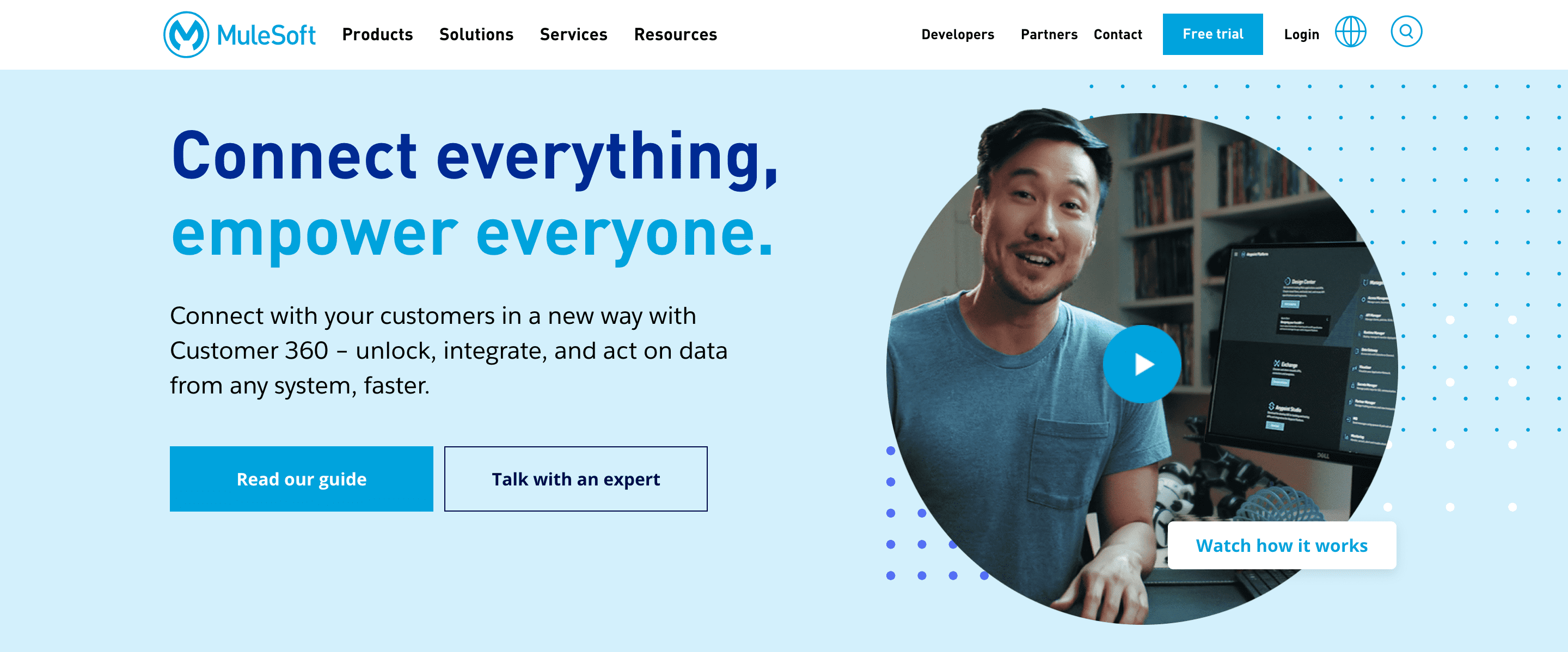Expand the Resources menu item
Screen dimensions: 1568x652
pyautogui.click(x=676, y=35)
